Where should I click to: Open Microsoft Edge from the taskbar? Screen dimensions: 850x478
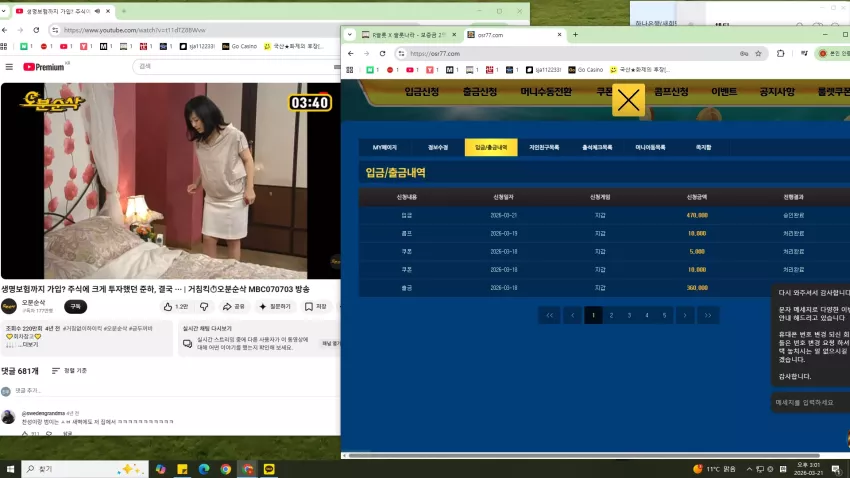tap(204, 469)
